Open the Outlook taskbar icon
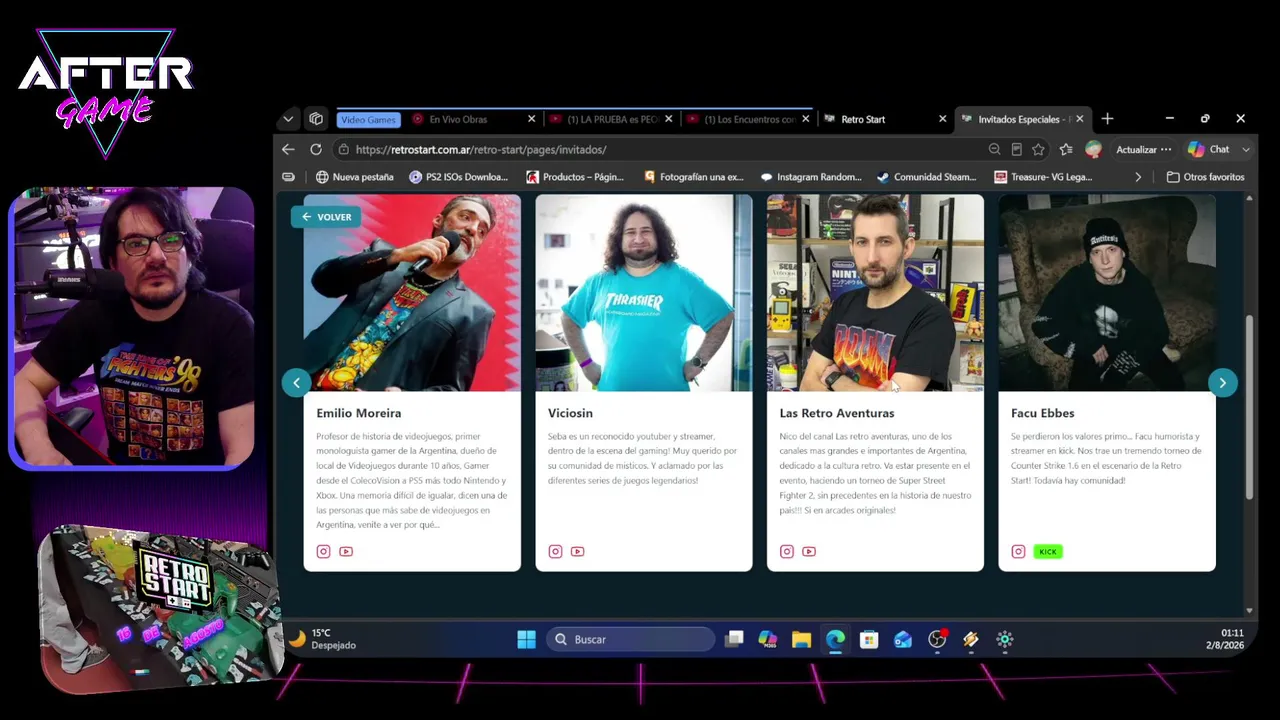The image size is (1280, 720). [x=903, y=639]
